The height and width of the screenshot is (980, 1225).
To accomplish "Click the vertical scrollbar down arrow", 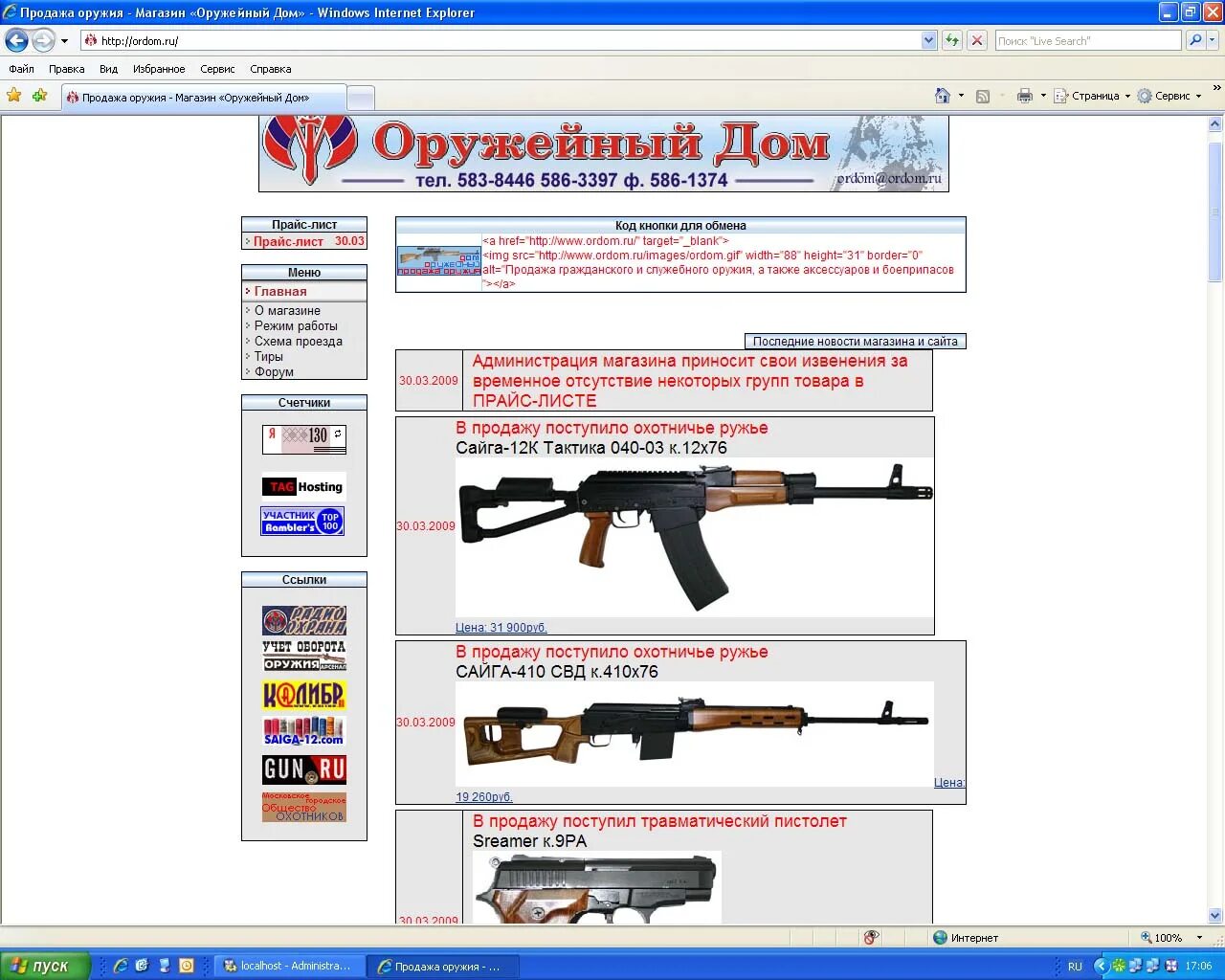I will (x=1215, y=915).
